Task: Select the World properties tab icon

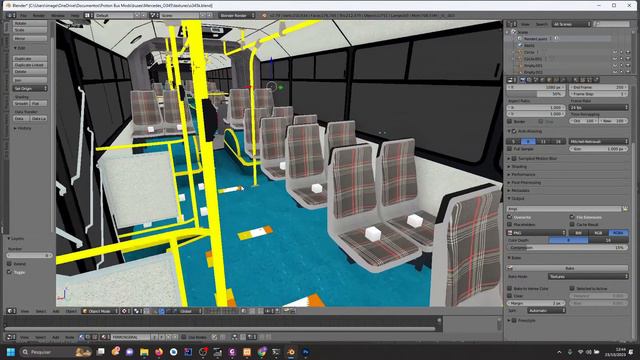Action: click(x=543, y=80)
